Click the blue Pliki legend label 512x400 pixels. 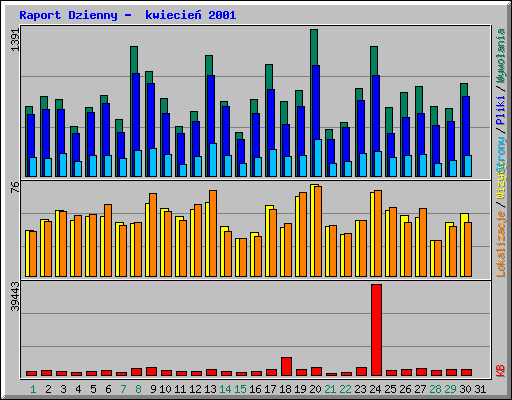pyautogui.click(x=501, y=110)
